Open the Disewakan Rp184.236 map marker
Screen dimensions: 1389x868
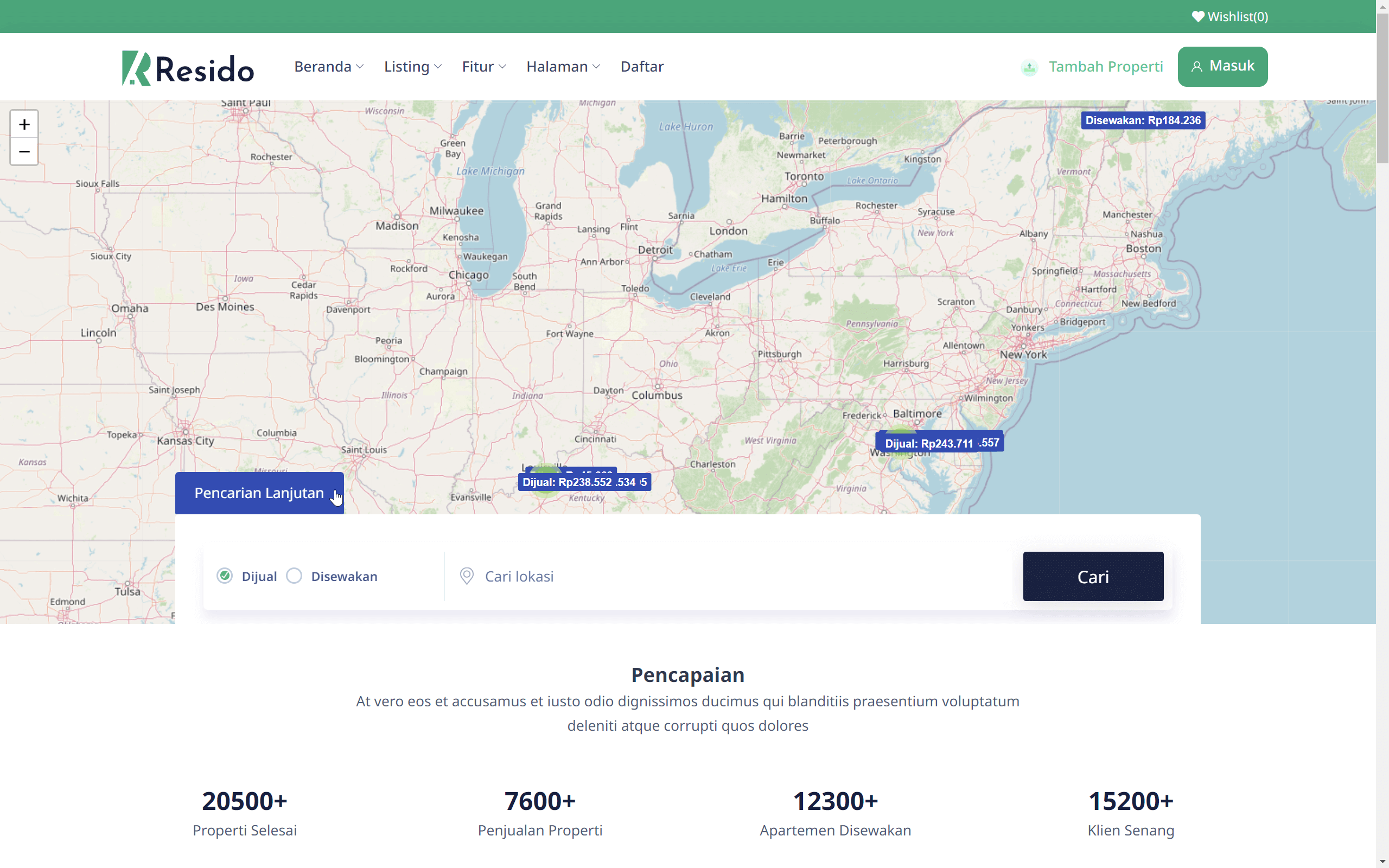click(1142, 120)
